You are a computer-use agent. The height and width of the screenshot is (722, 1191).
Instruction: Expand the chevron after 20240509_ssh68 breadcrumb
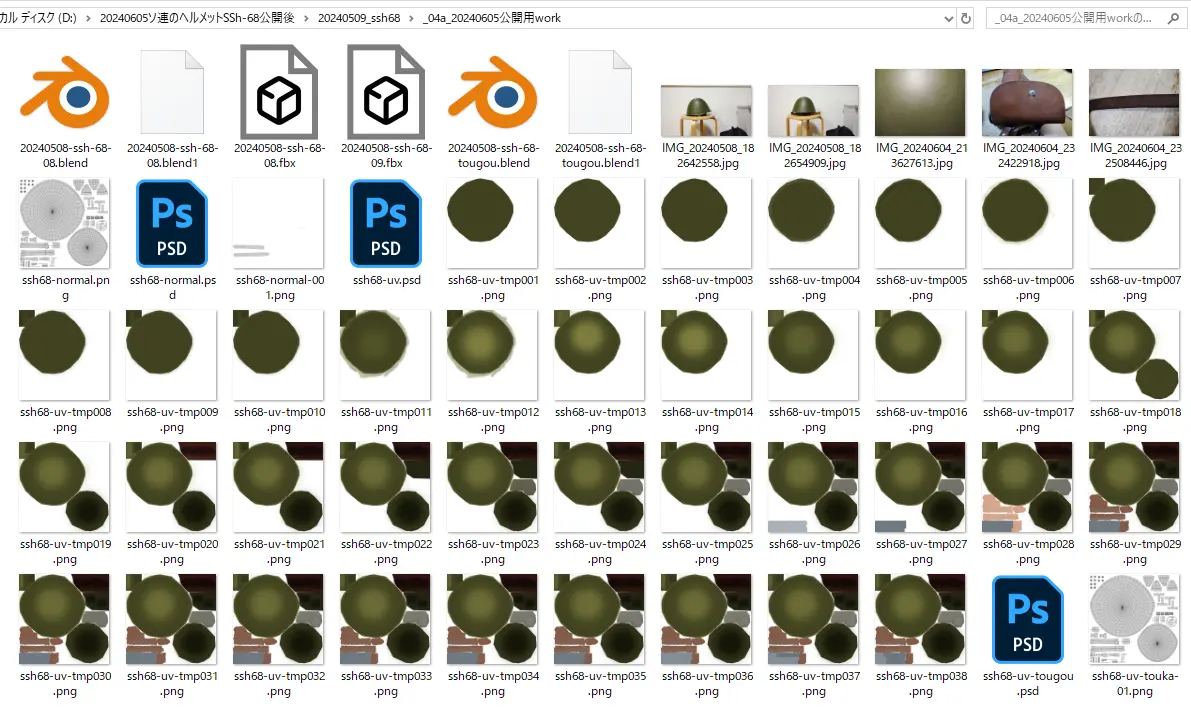(x=411, y=18)
